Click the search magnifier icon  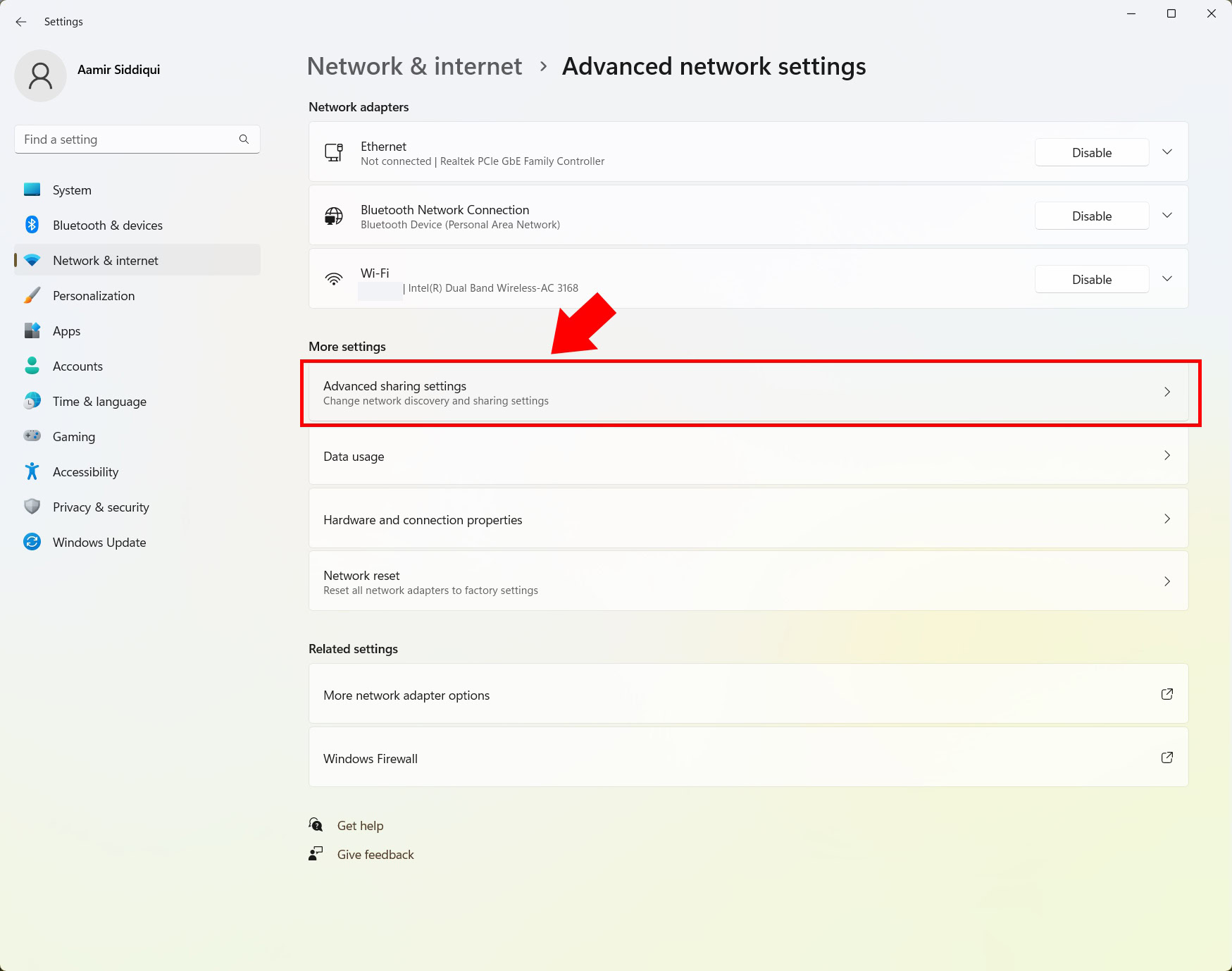pos(244,140)
